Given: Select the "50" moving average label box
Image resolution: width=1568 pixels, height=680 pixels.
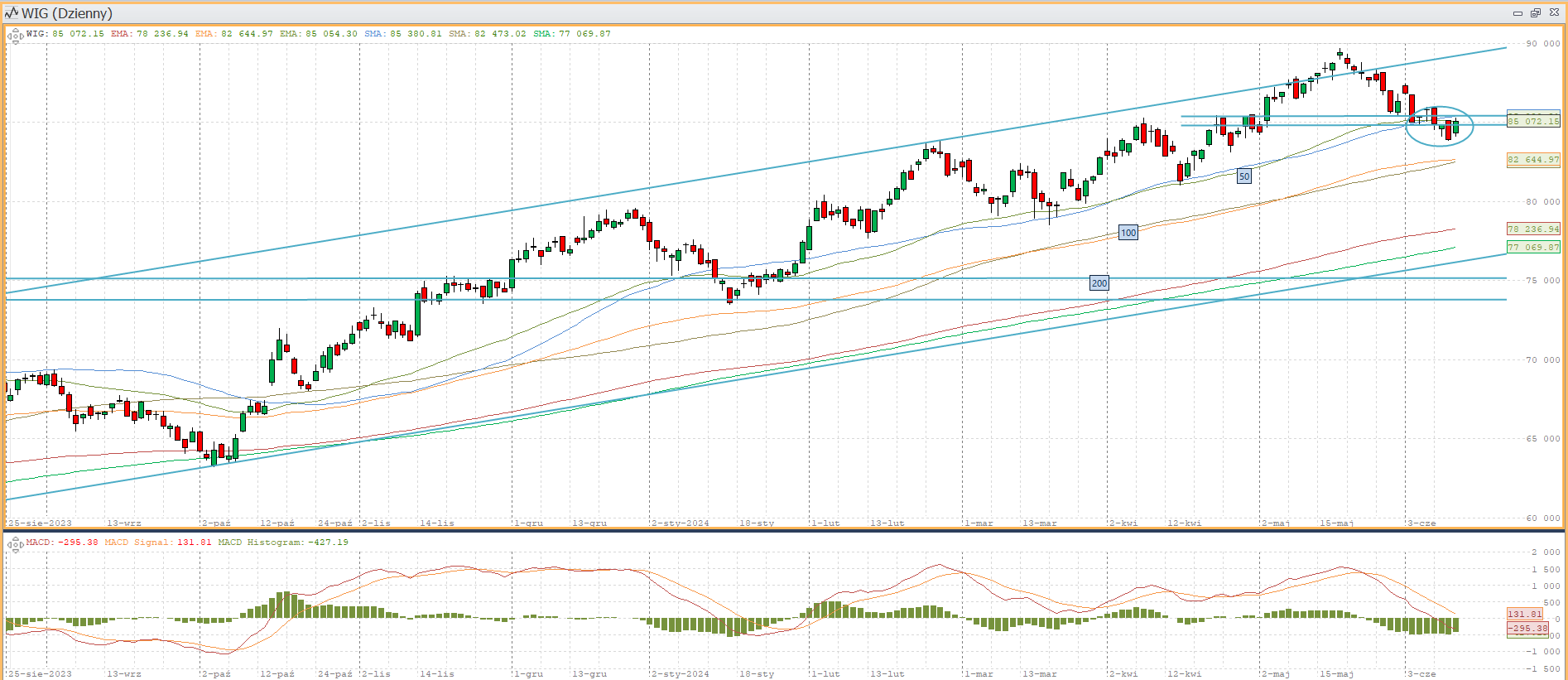Looking at the screenshot, I should pos(1243,176).
